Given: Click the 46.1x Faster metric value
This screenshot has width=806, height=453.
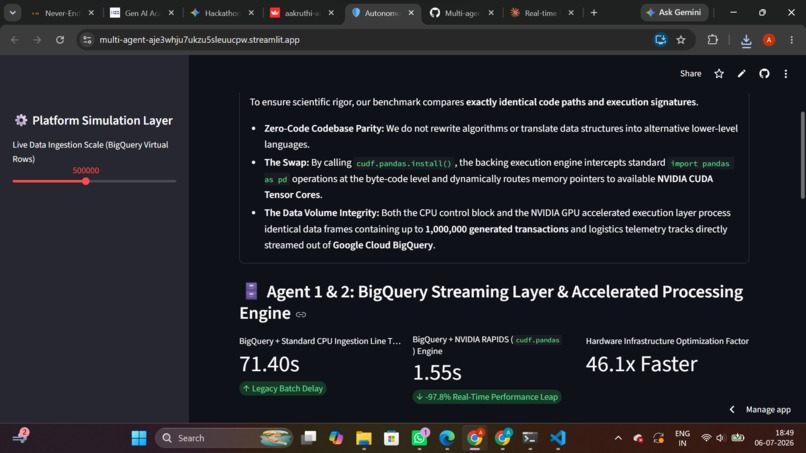Looking at the screenshot, I should click(x=642, y=364).
